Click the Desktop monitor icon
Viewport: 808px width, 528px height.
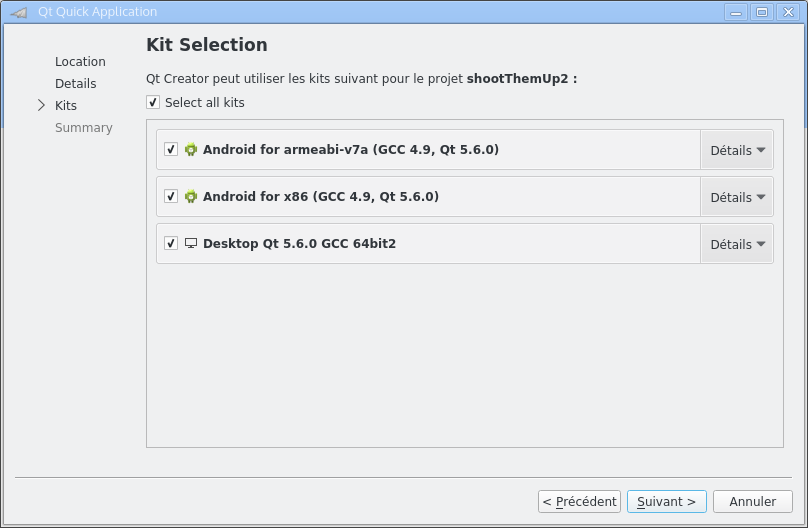pyautogui.click(x=191, y=243)
